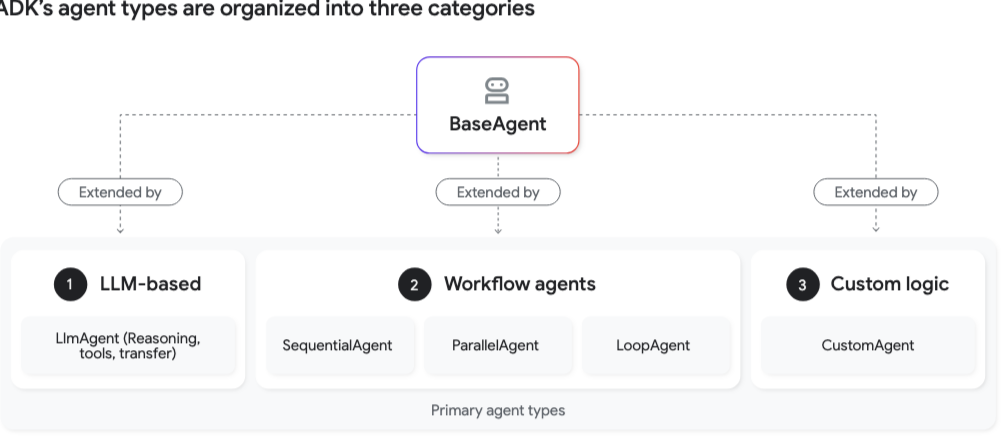
Task: Click the number 3 badge beside Custom logic
Action: point(802,284)
